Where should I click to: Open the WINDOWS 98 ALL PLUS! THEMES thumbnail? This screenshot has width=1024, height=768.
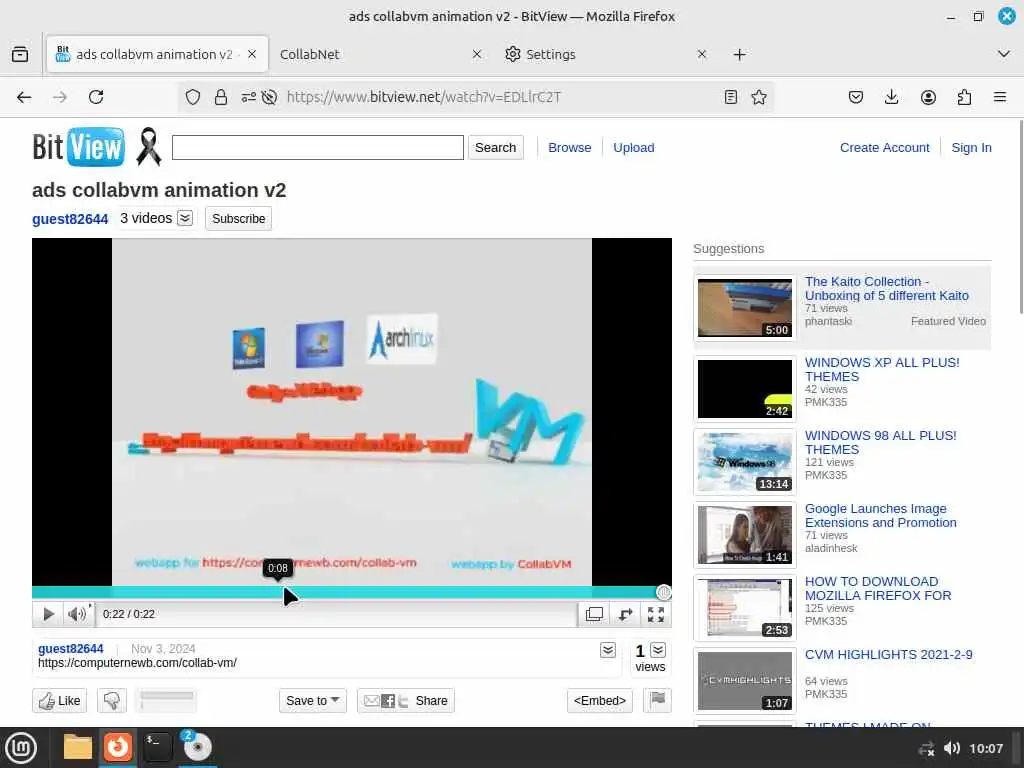click(744, 462)
